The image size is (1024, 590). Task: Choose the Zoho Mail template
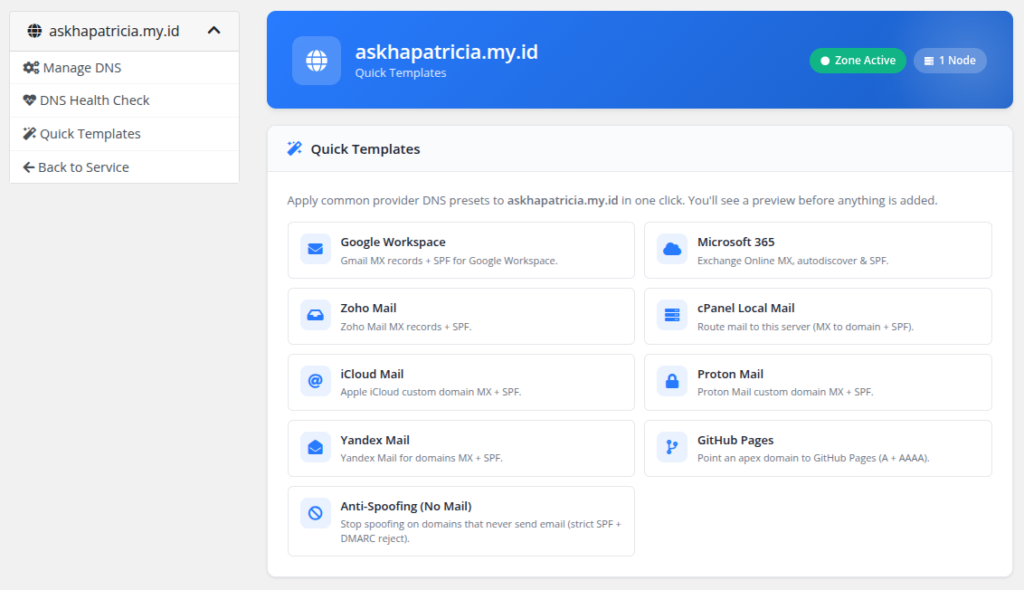pos(461,316)
